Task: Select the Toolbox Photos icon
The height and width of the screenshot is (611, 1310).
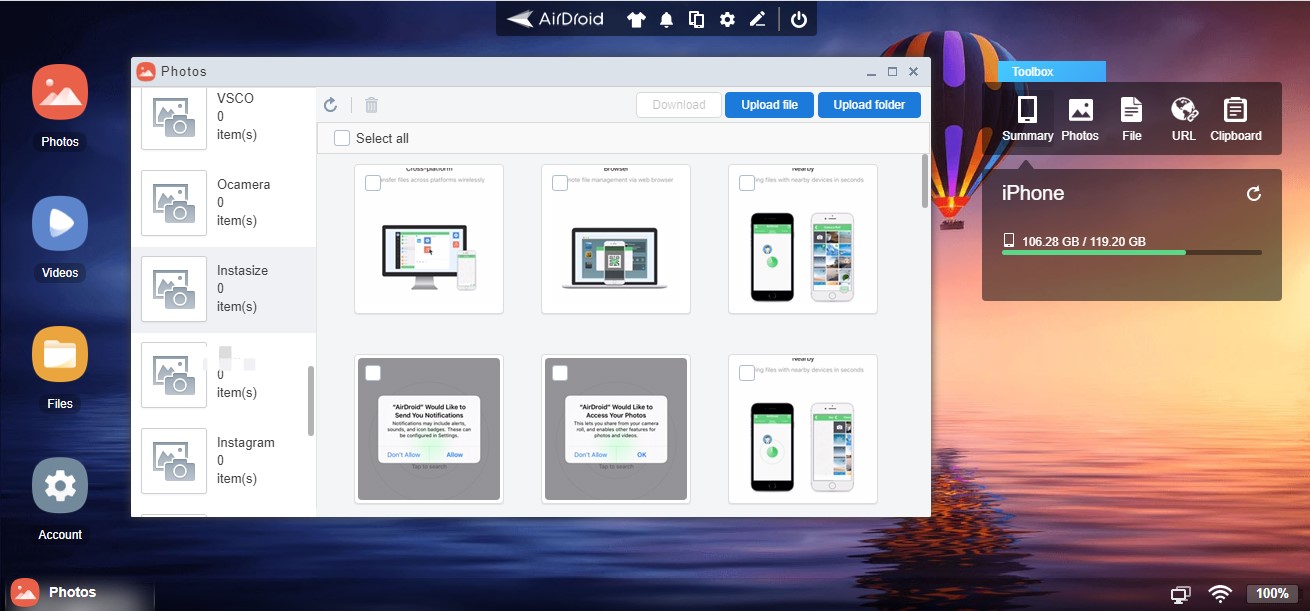Action: tap(1080, 119)
